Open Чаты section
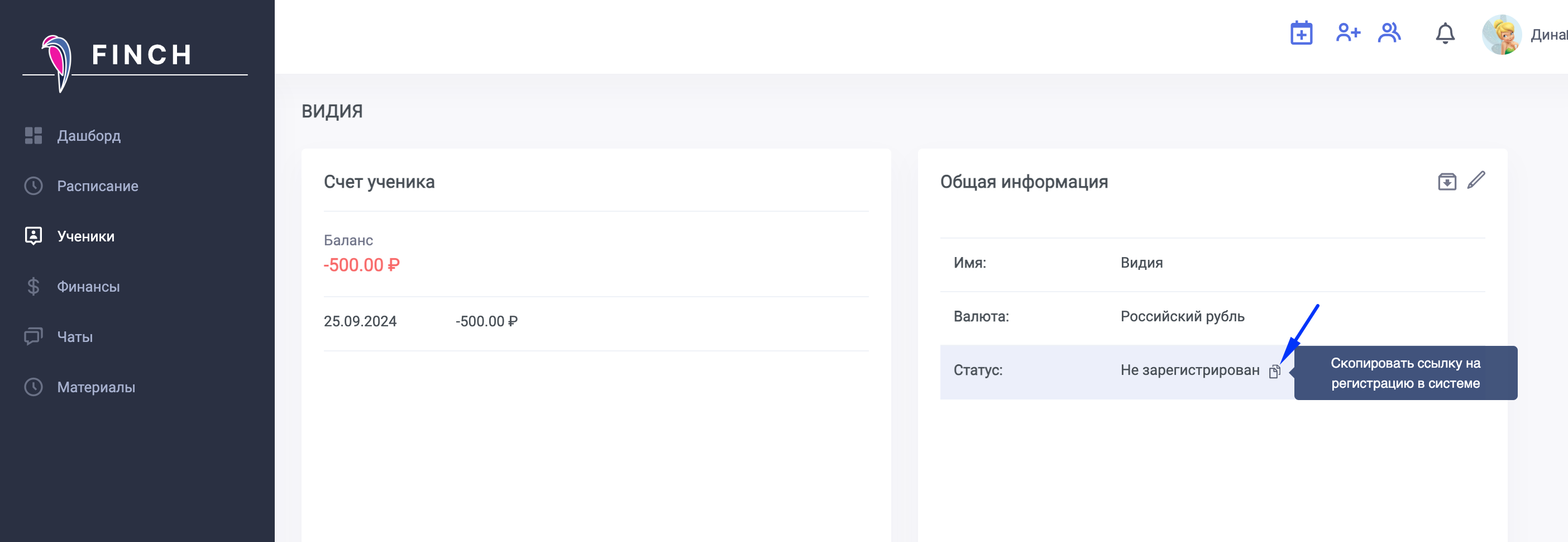 coord(75,337)
